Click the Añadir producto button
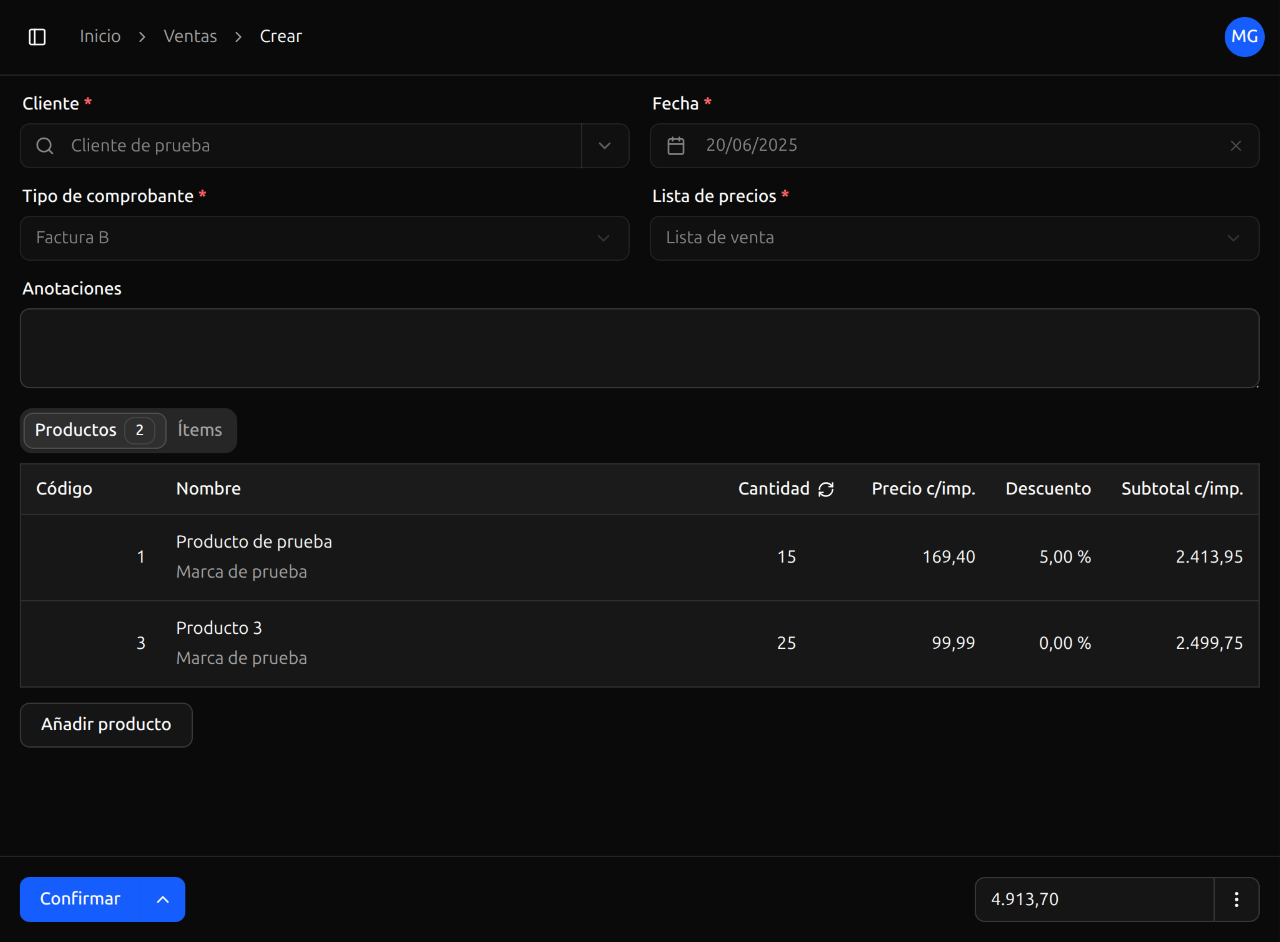Image resolution: width=1280 pixels, height=942 pixels. click(x=106, y=725)
